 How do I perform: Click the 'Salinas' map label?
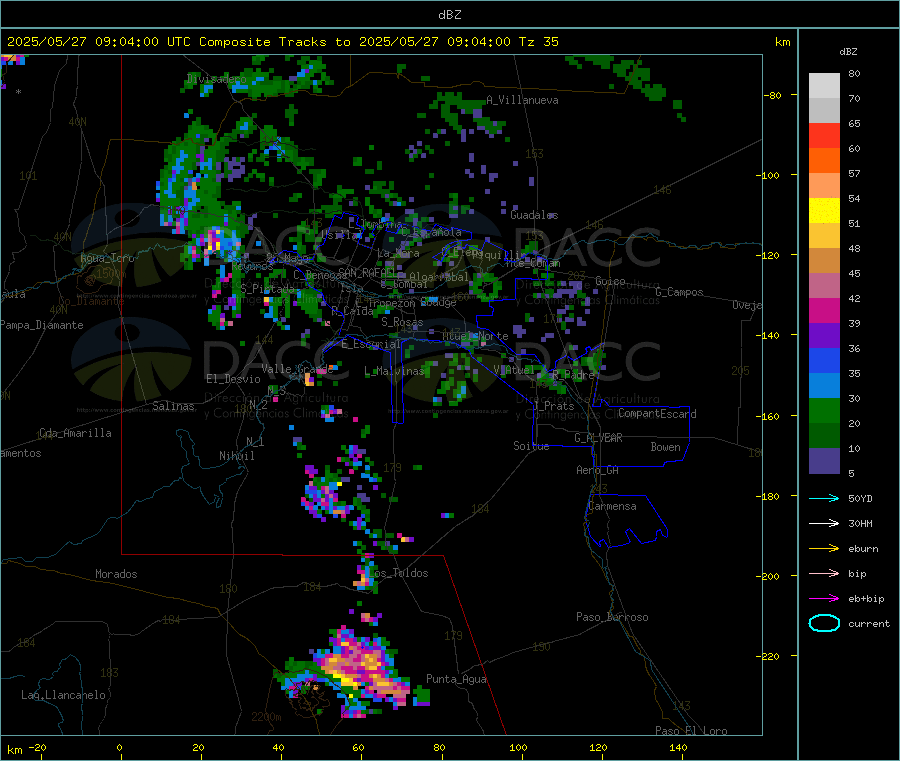pyautogui.click(x=173, y=406)
